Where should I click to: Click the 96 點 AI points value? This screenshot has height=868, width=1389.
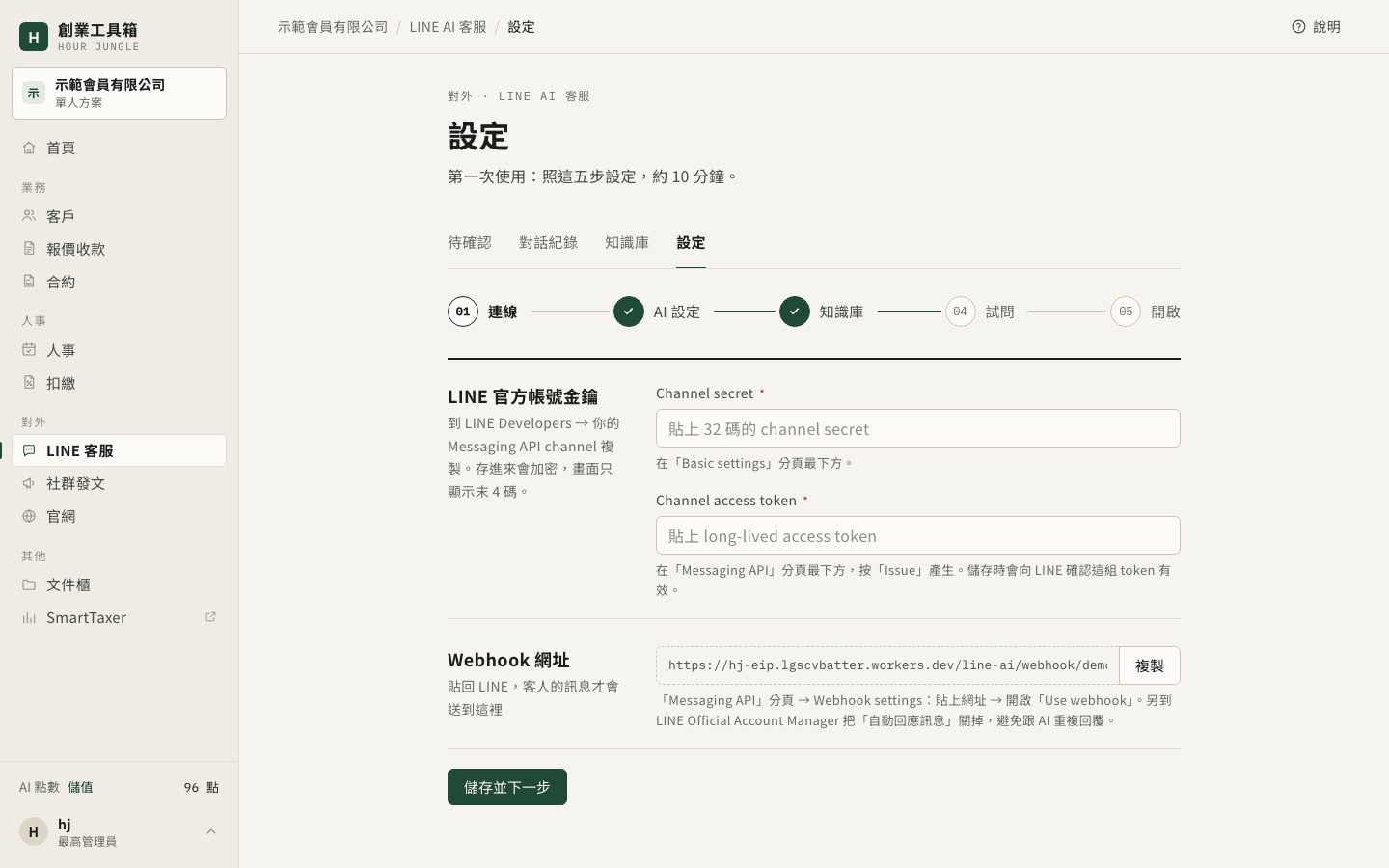[202, 787]
